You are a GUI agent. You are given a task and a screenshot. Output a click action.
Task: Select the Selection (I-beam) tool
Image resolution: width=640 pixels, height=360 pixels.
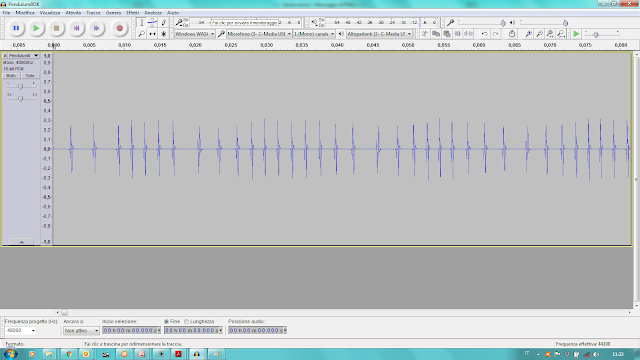[x=142, y=23]
